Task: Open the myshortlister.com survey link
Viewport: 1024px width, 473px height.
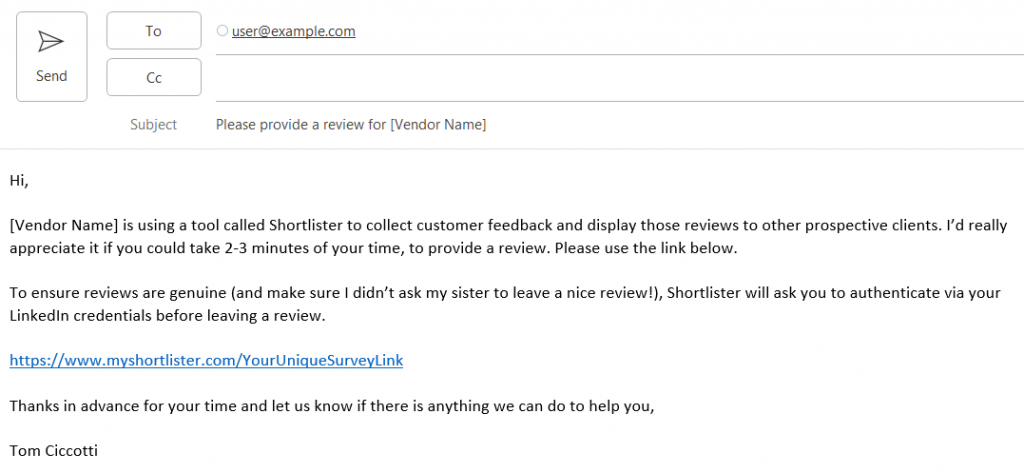Action: pyautogui.click(x=206, y=360)
